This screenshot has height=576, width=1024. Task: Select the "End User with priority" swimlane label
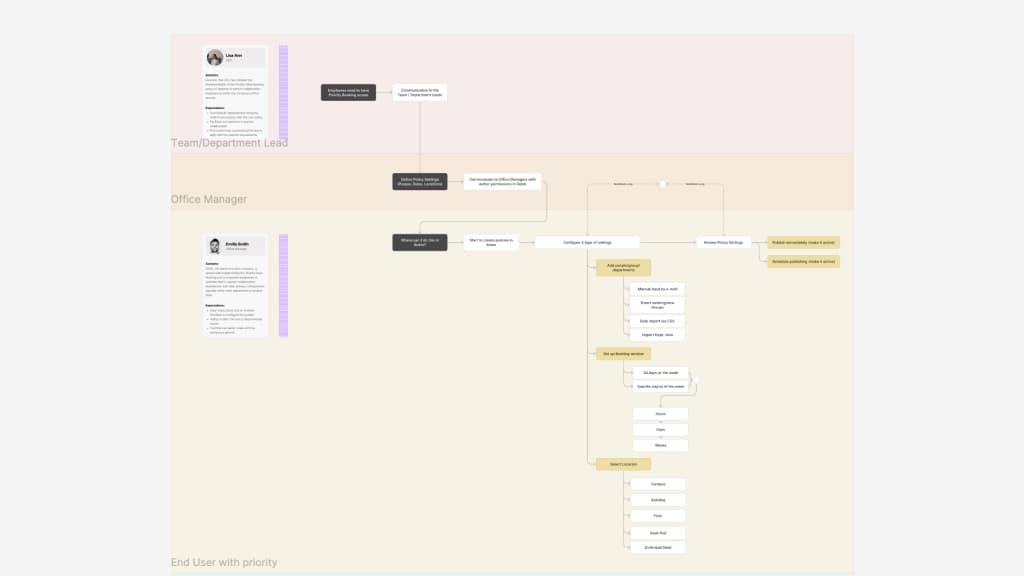(x=224, y=562)
